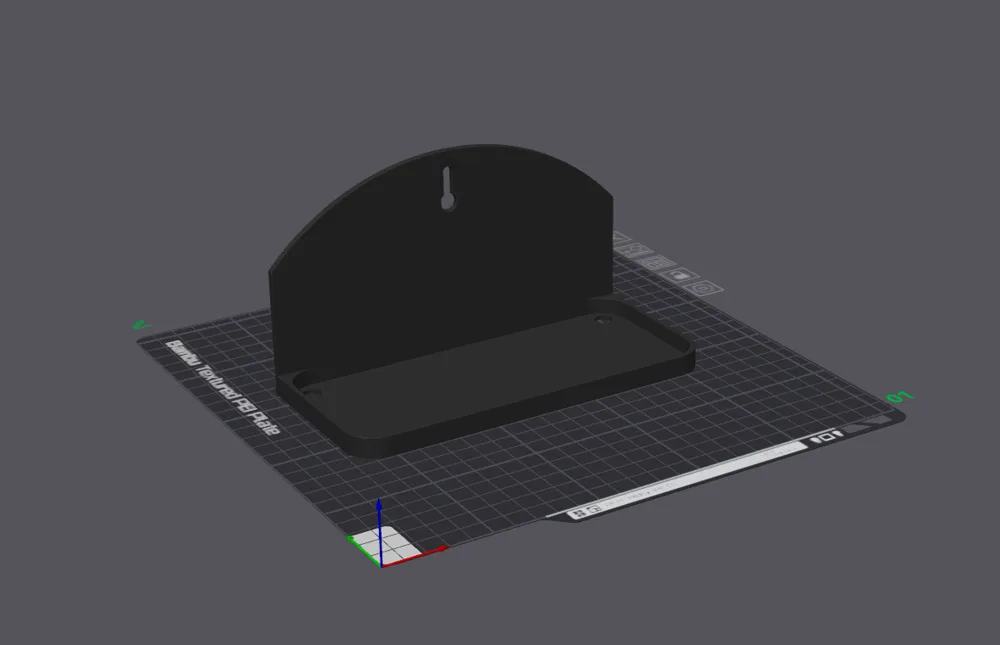Click the Bambu logo mark on the plate edge

click(593, 508)
